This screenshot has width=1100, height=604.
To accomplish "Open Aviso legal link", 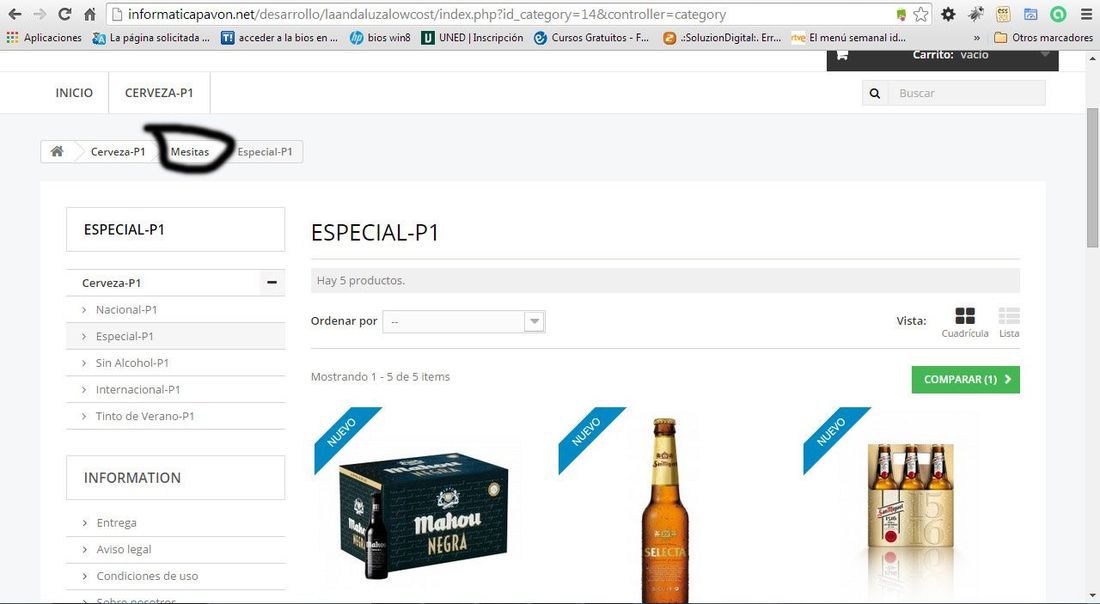I will click(123, 549).
